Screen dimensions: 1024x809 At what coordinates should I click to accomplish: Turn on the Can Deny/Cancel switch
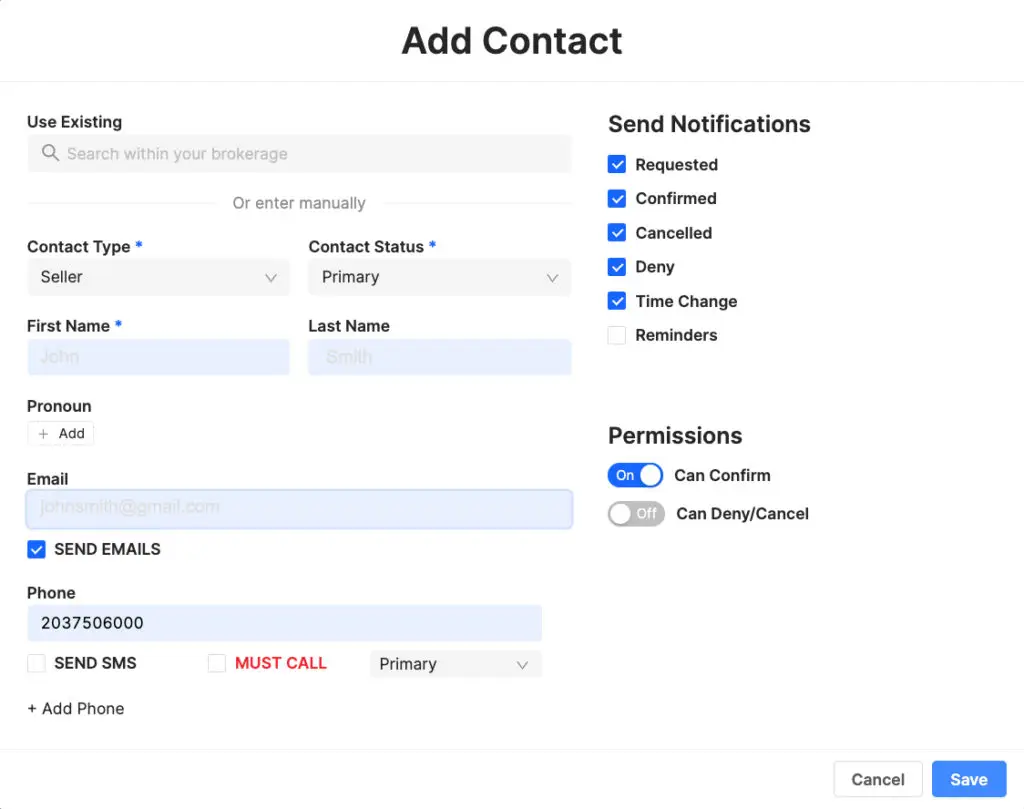pyautogui.click(x=636, y=514)
